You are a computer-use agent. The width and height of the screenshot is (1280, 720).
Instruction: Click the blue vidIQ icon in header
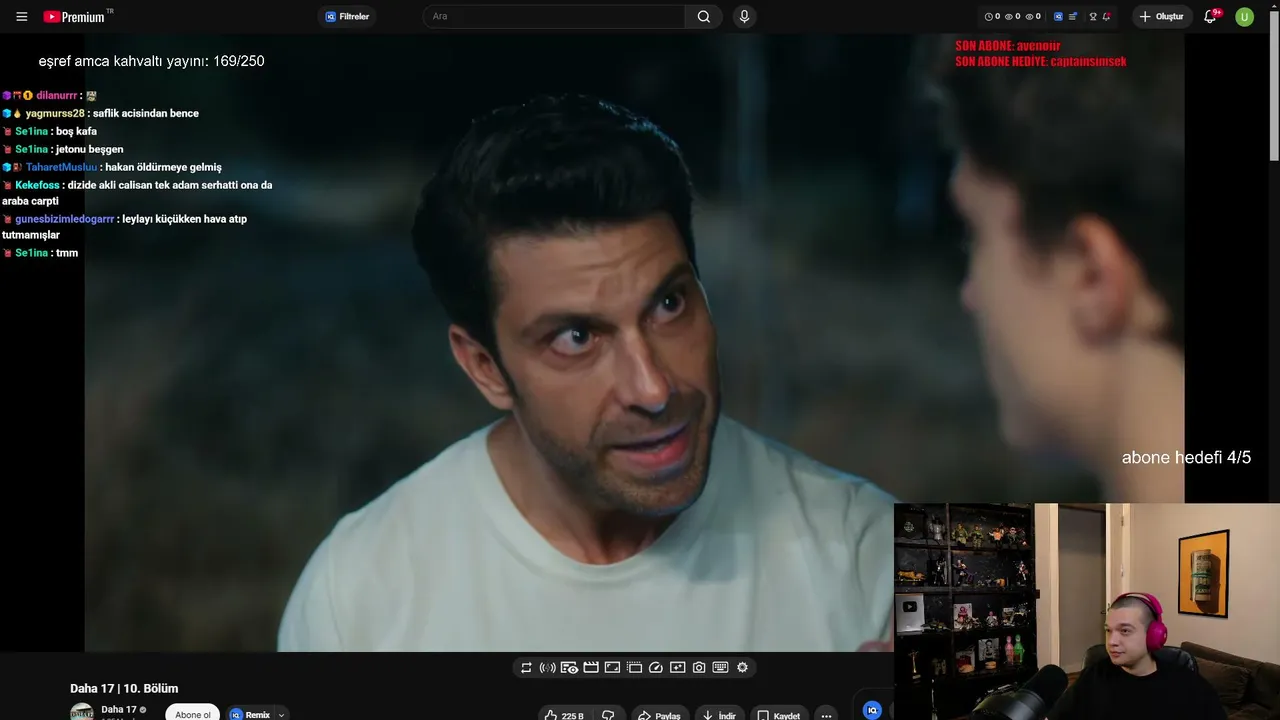(x=1058, y=17)
